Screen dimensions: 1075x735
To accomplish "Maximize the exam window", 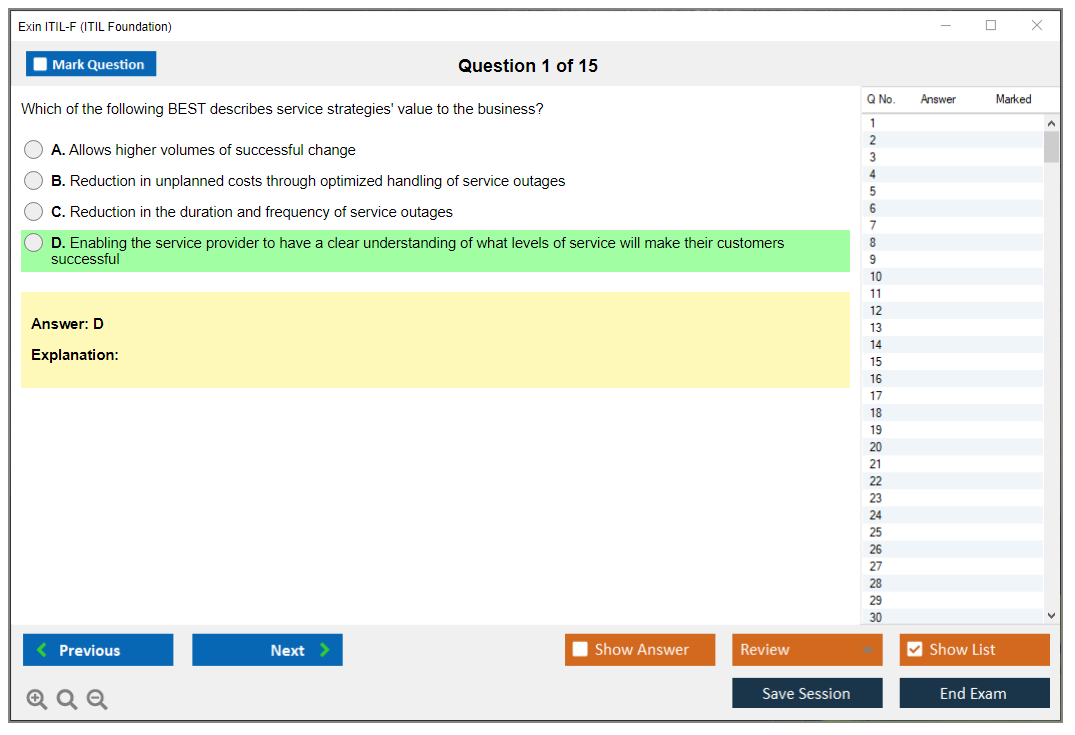I will pos(991,26).
